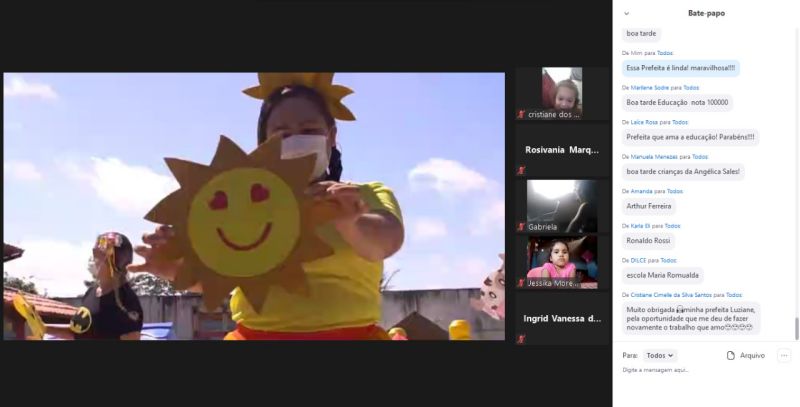Select the cristiane dos video thumbnail
The width and height of the screenshot is (800, 407).
tap(562, 90)
